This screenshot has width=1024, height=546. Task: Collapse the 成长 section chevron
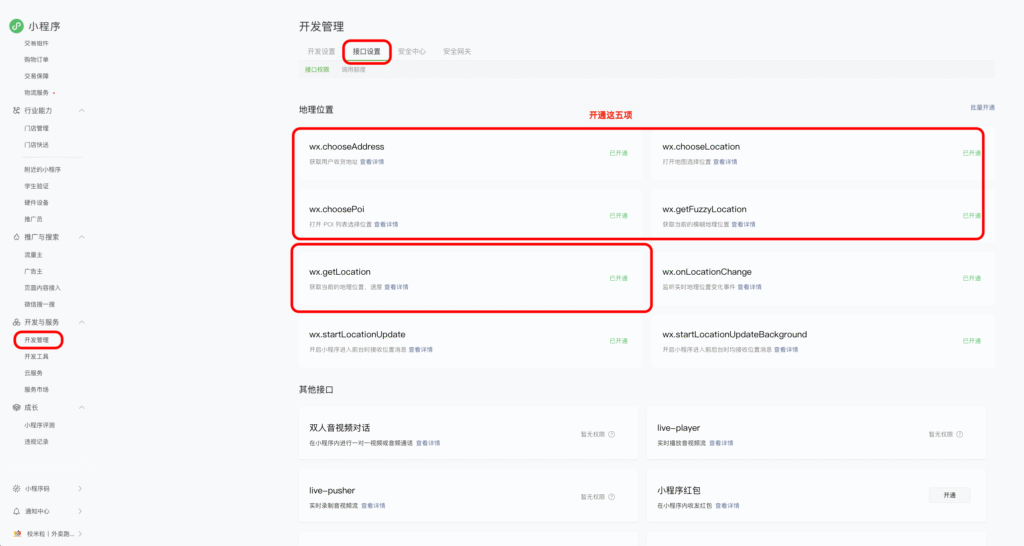82,408
